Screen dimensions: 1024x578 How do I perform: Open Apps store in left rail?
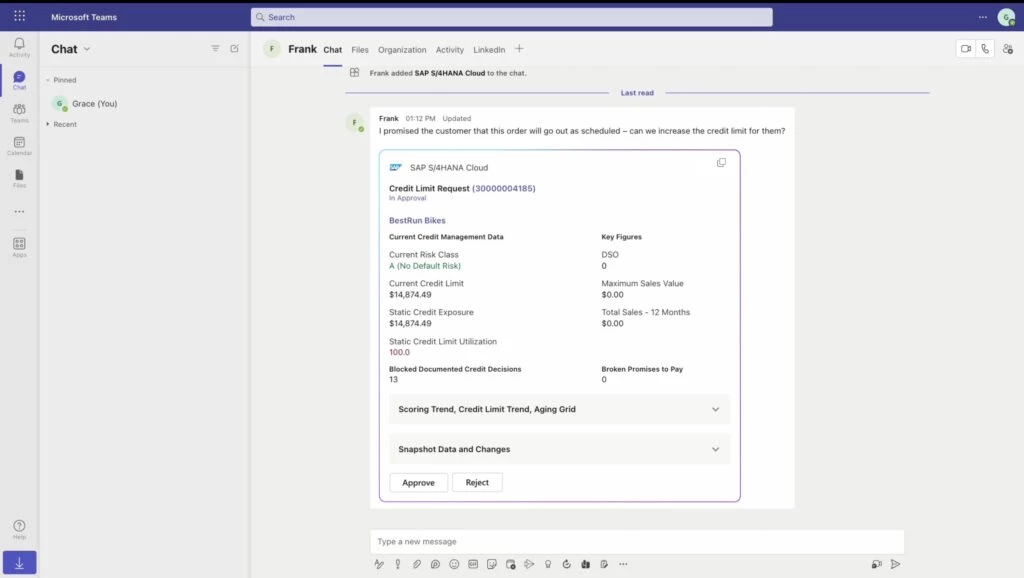19,247
